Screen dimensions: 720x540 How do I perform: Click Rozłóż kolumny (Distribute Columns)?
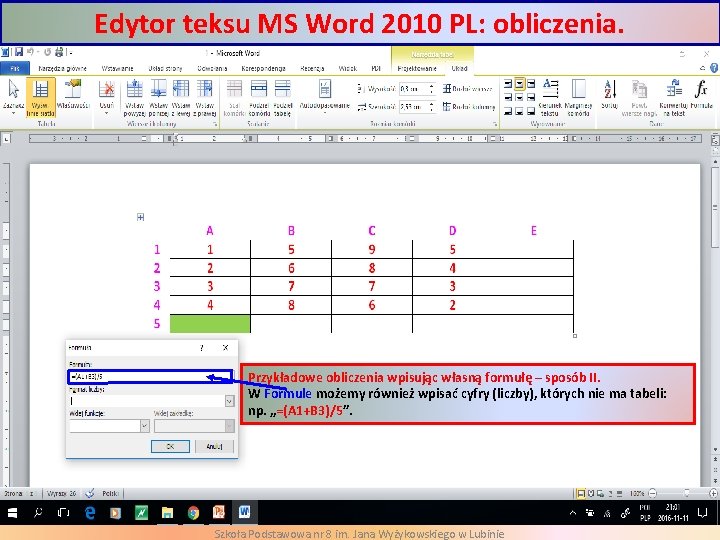click(469, 107)
